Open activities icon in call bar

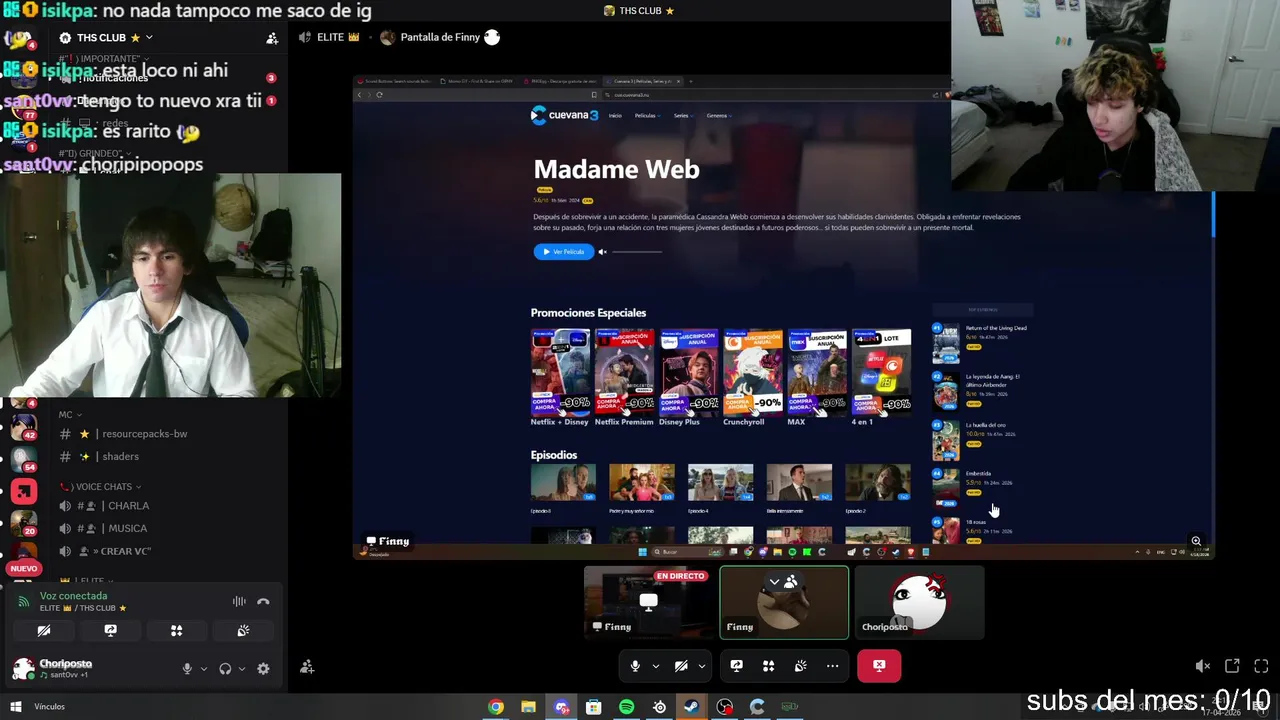[x=768, y=666]
